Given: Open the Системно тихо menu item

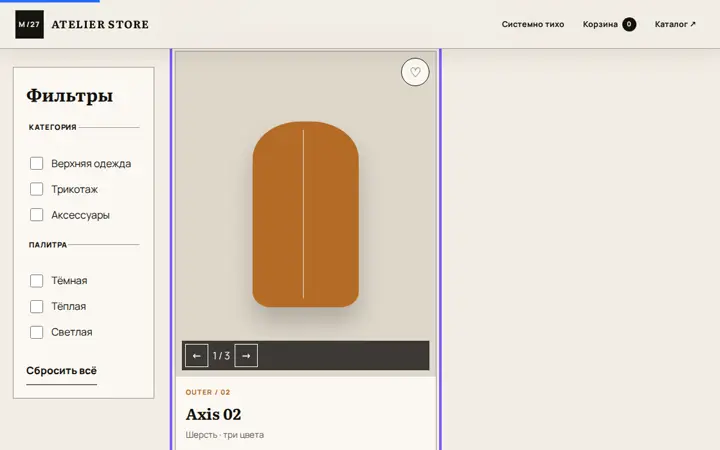Looking at the screenshot, I should click(x=533, y=24).
